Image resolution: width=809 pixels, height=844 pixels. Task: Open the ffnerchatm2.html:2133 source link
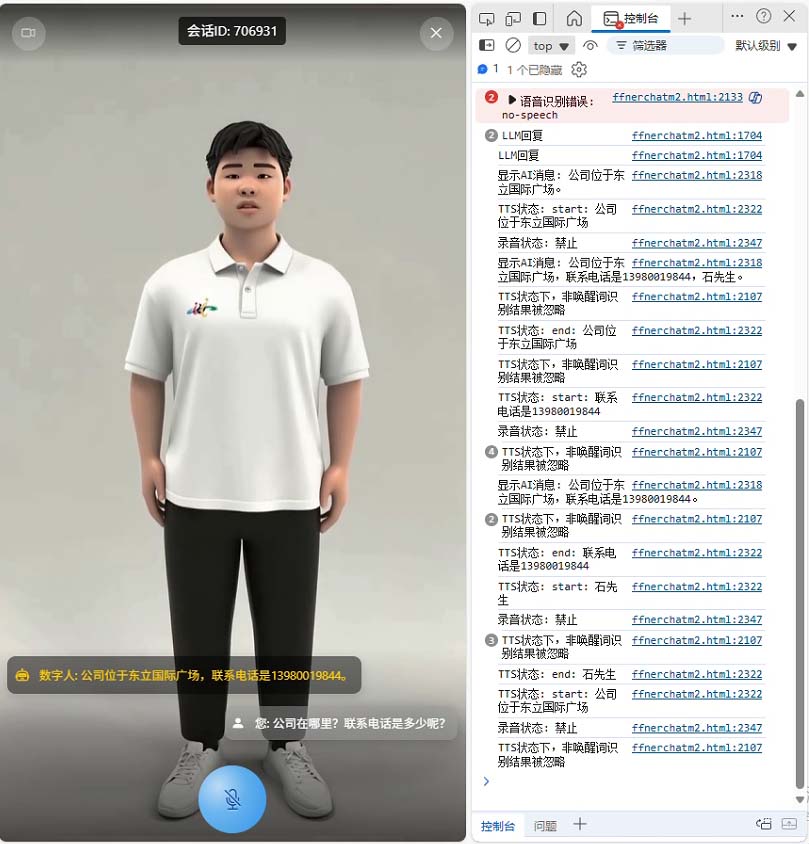[677, 97]
